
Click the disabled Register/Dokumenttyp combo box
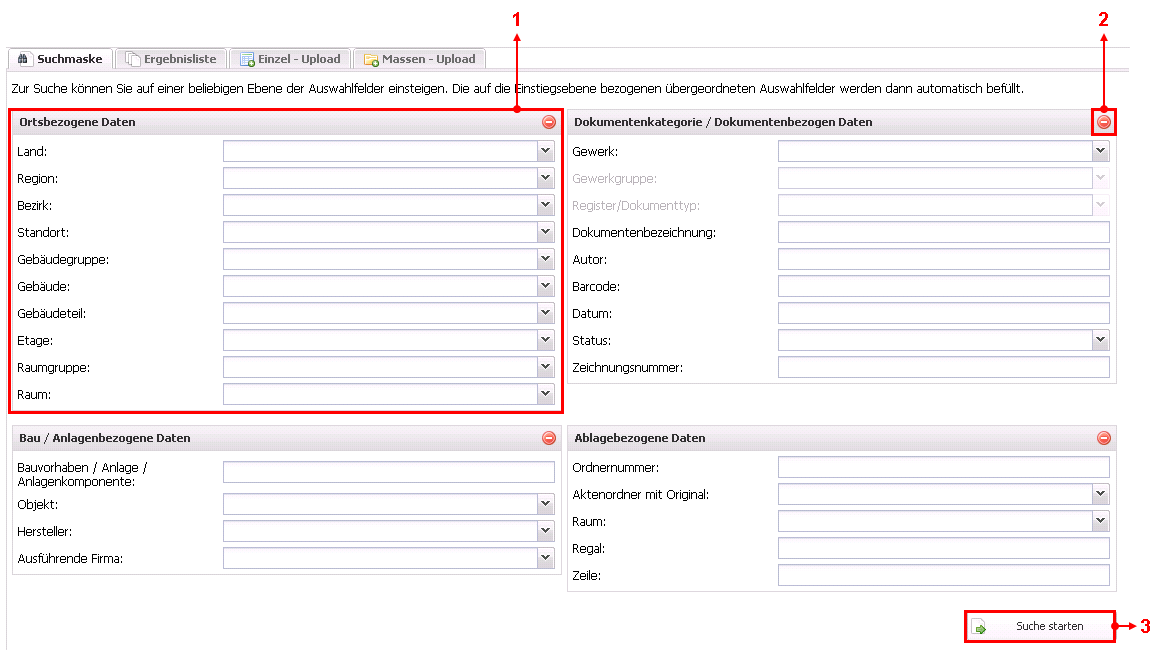943,205
